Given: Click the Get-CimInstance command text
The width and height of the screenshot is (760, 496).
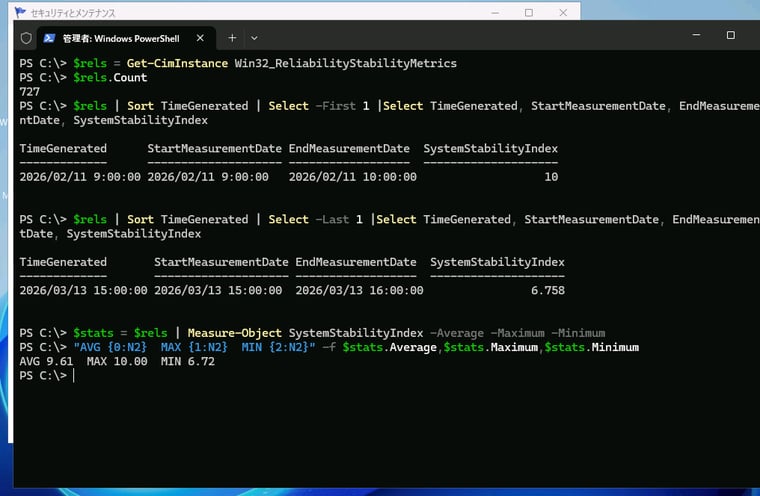Looking at the screenshot, I should [177, 64].
